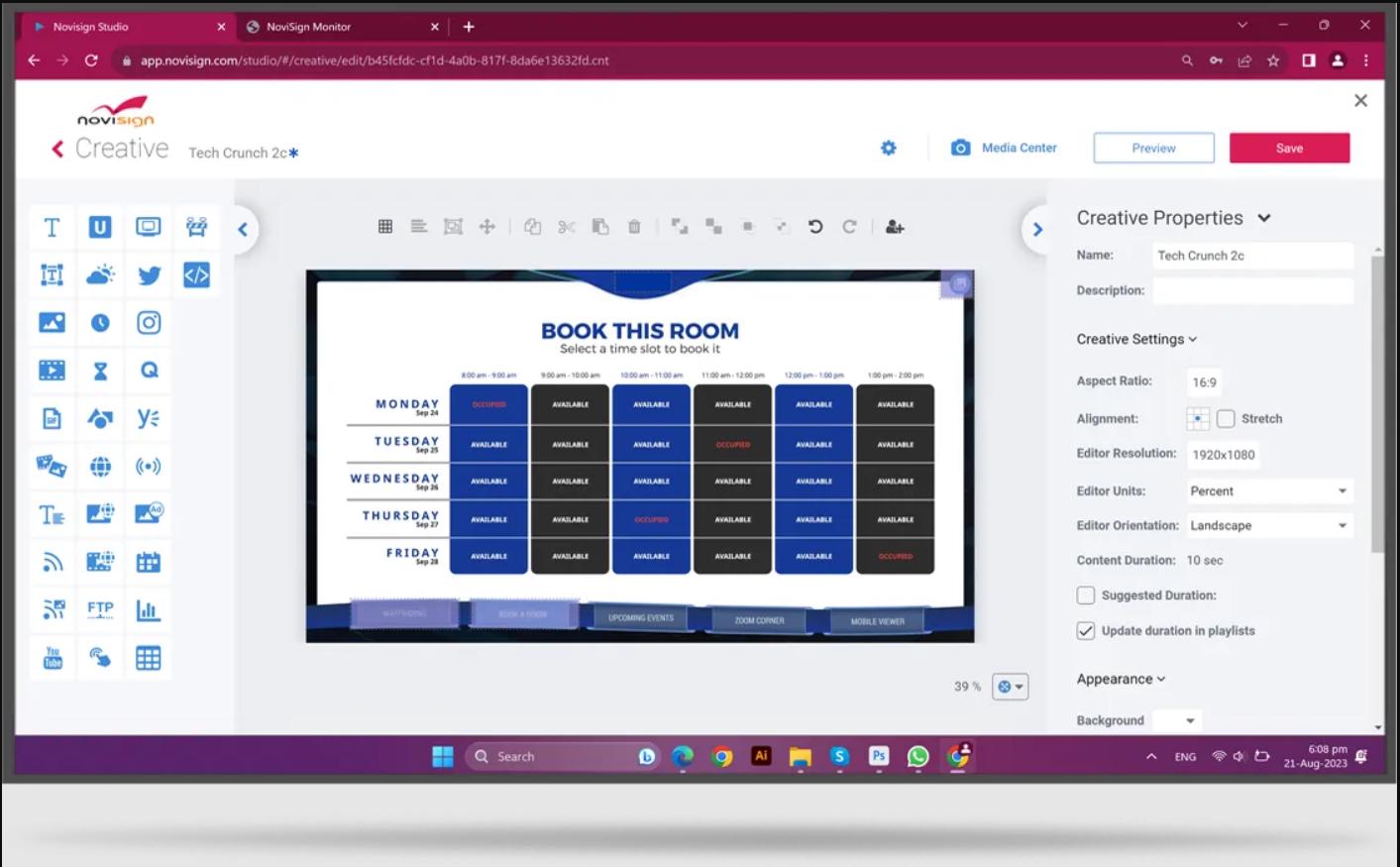Open the Editor Orientation dropdown

[1268, 526]
